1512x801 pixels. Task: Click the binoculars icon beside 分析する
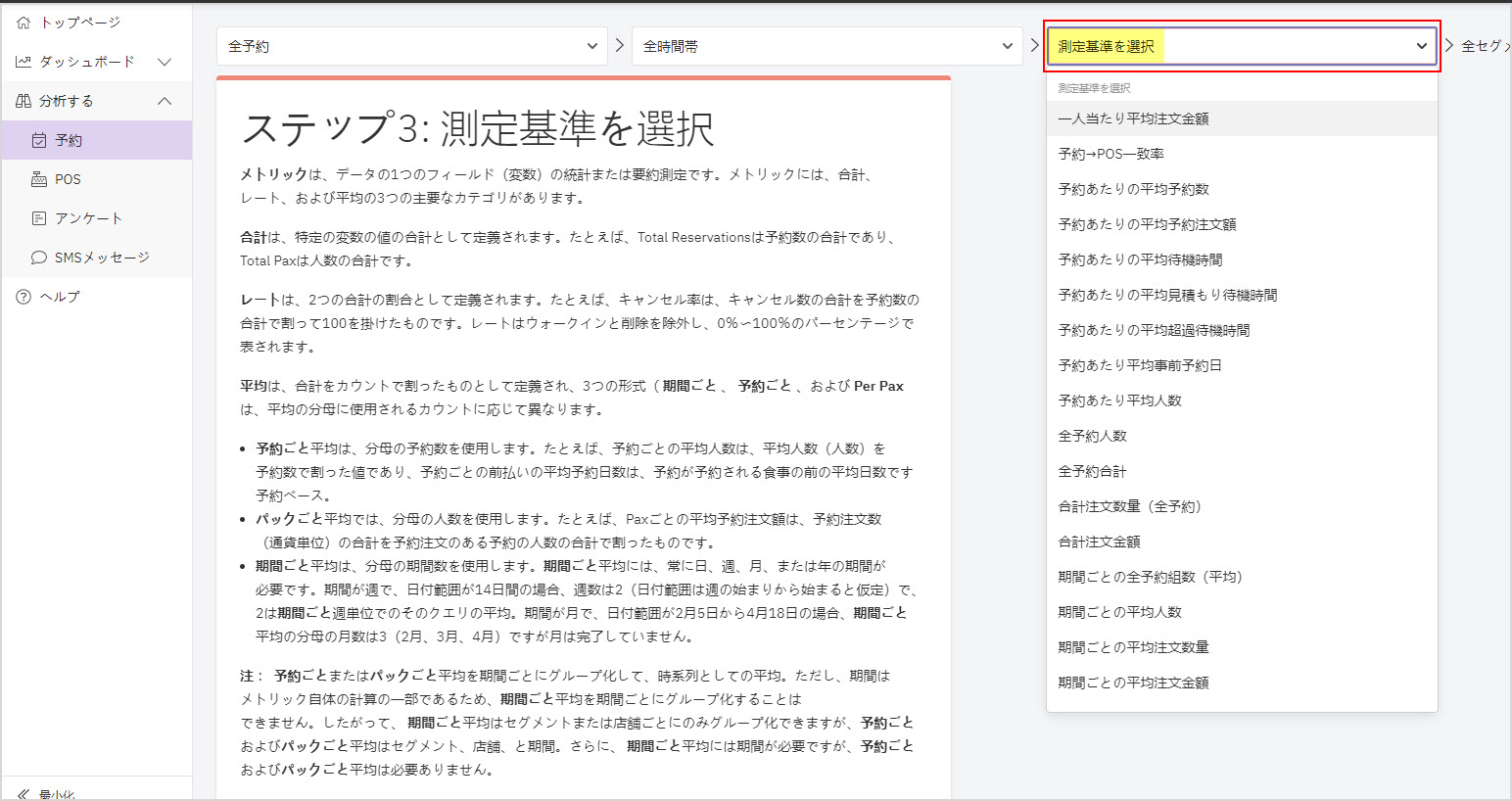(x=24, y=101)
